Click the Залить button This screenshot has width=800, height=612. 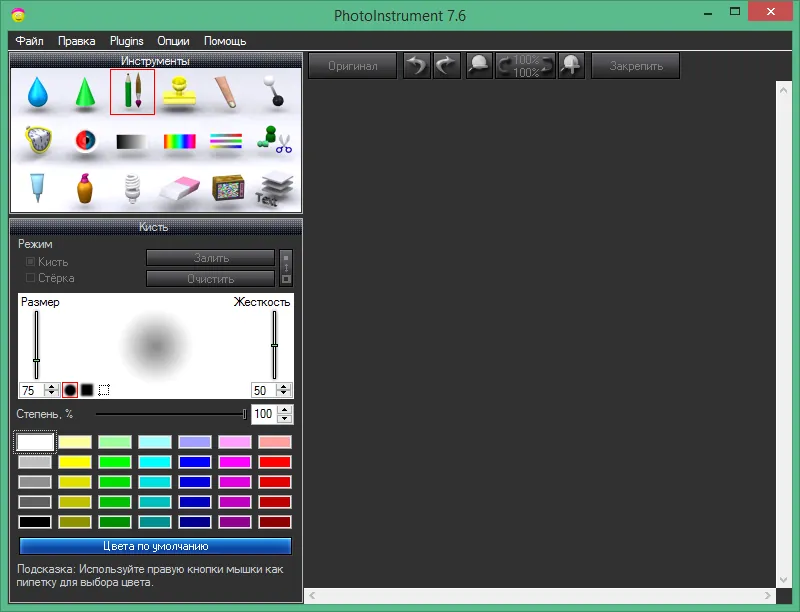pos(211,258)
